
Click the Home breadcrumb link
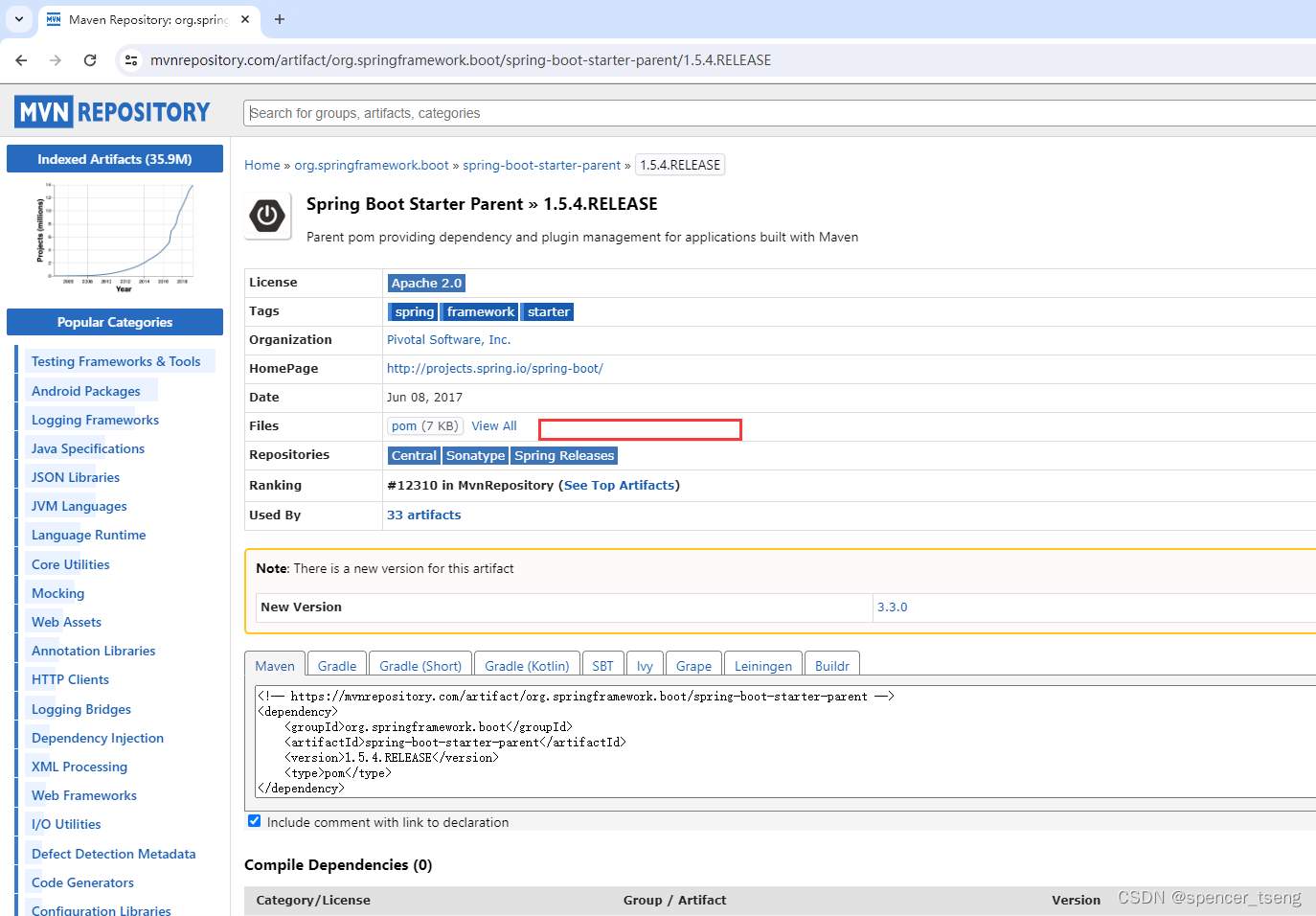tap(262, 165)
